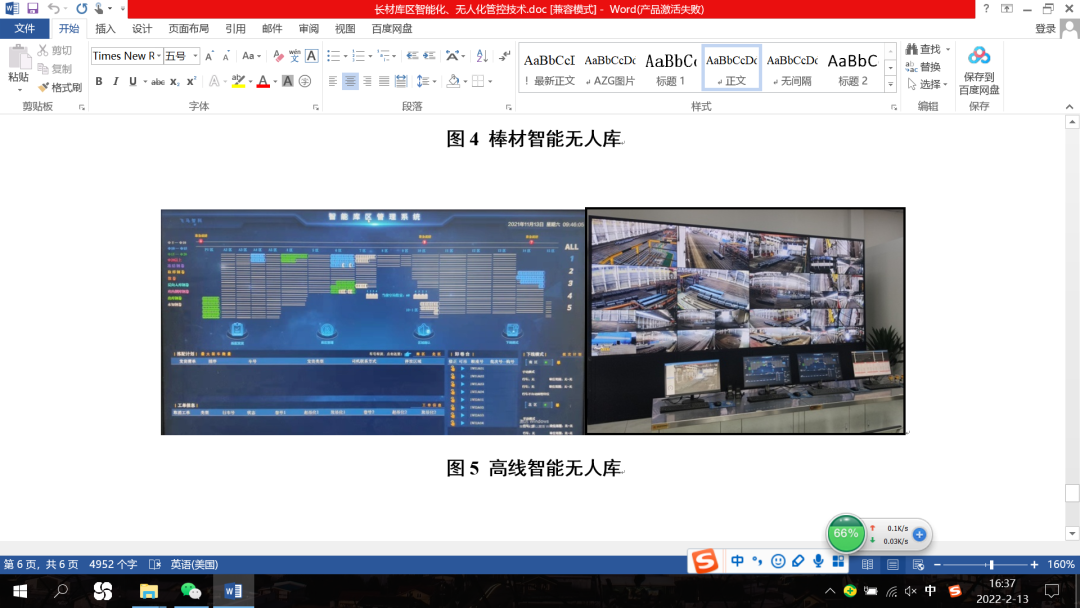Viewport: 1080px width, 608px height.
Task: Open the Times New Roman font dropdown
Action: (158, 55)
